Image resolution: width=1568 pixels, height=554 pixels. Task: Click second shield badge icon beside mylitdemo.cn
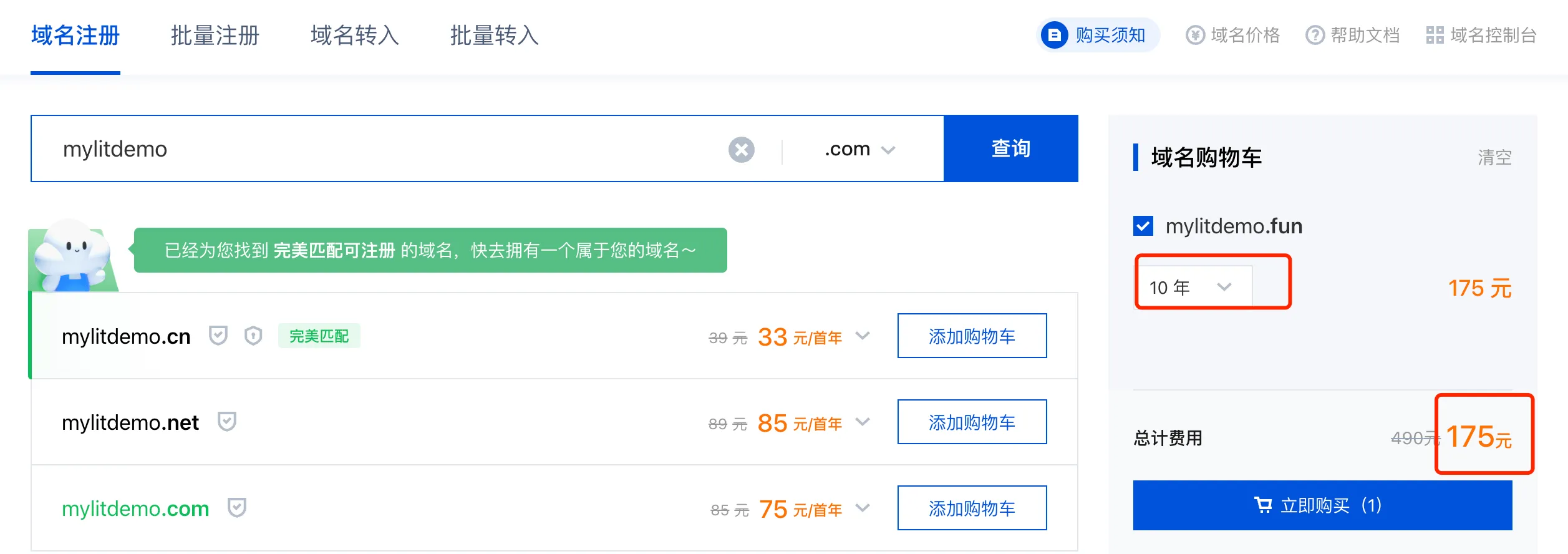pyautogui.click(x=253, y=336)
